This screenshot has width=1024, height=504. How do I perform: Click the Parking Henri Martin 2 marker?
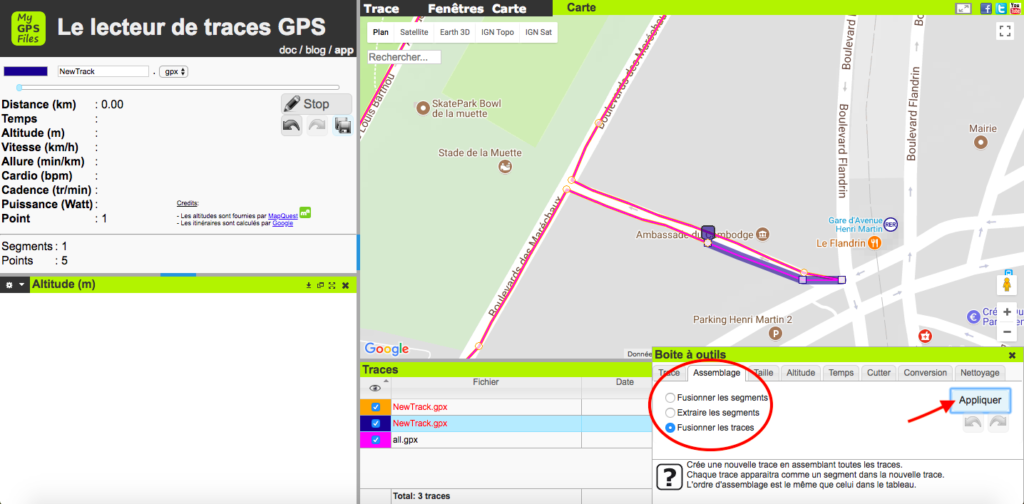775,334
